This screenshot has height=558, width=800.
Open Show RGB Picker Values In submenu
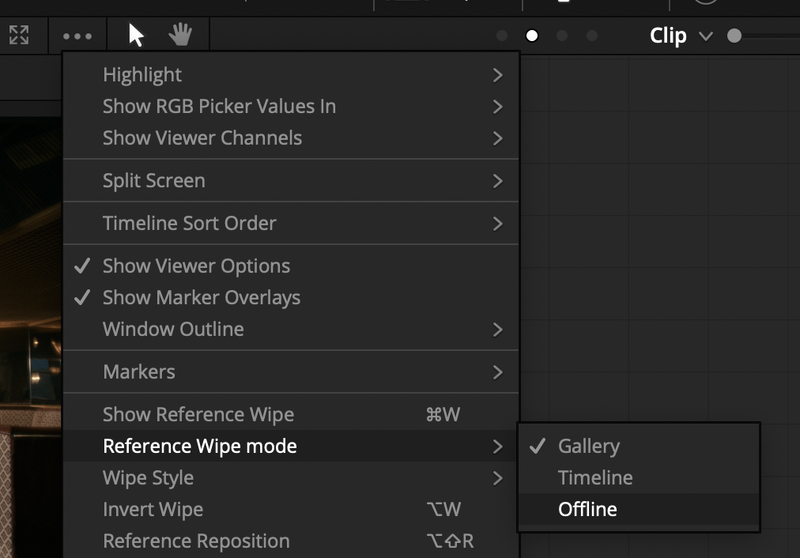coord(219,107)
